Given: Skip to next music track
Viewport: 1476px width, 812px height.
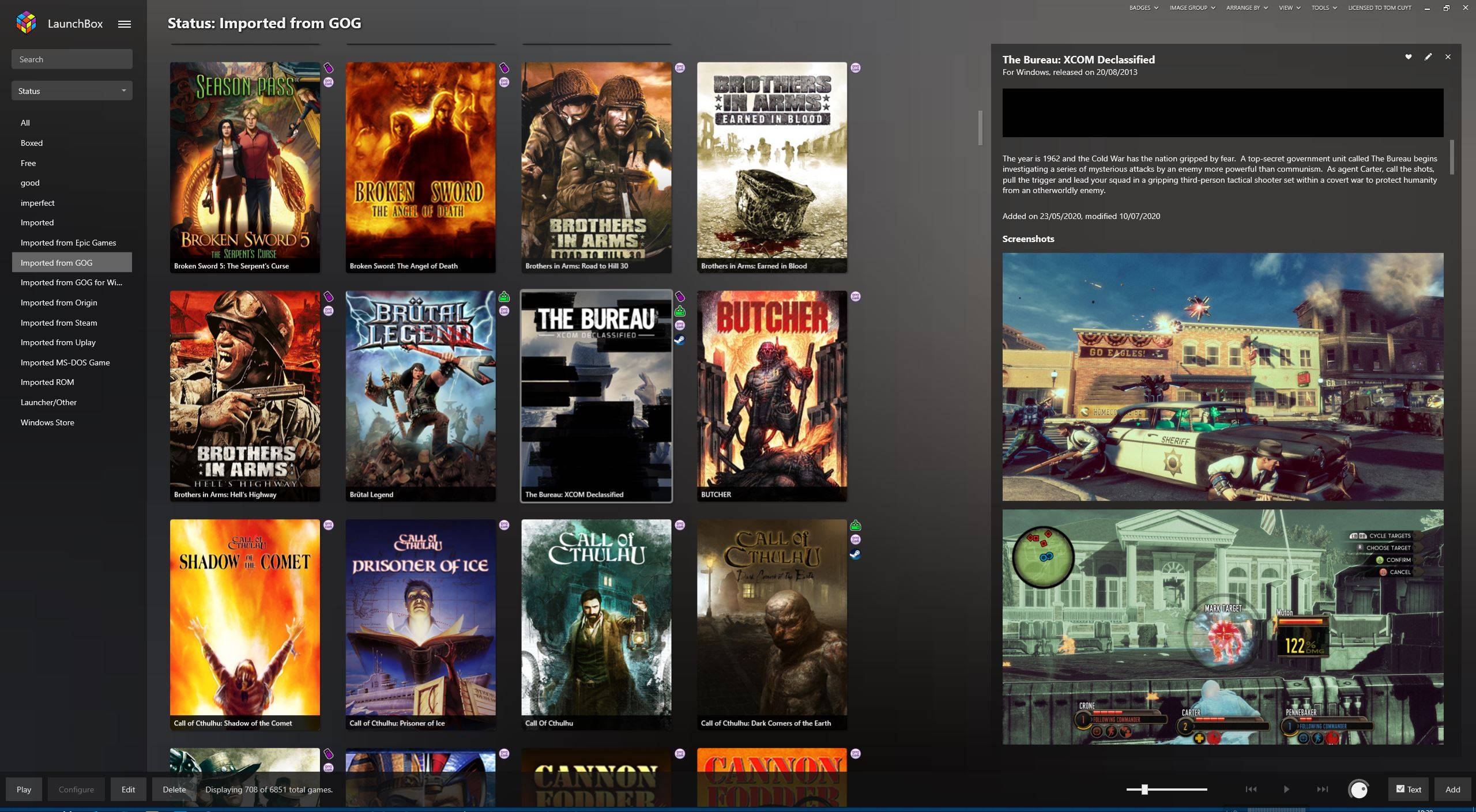Looking at the screenshot, I should coord(1323,790).
